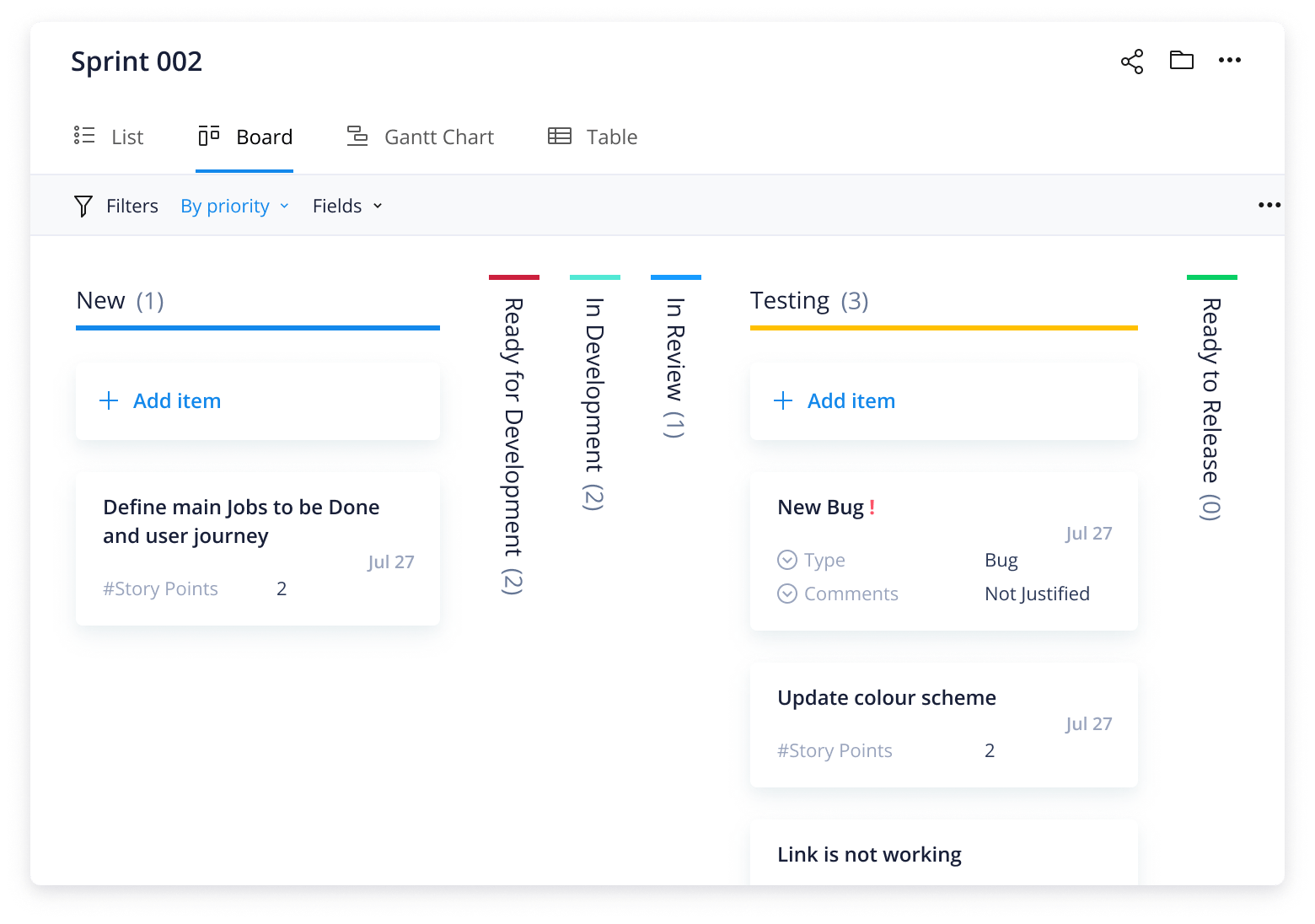
Task: Expand the In Review column
Action: click(674, 363)
